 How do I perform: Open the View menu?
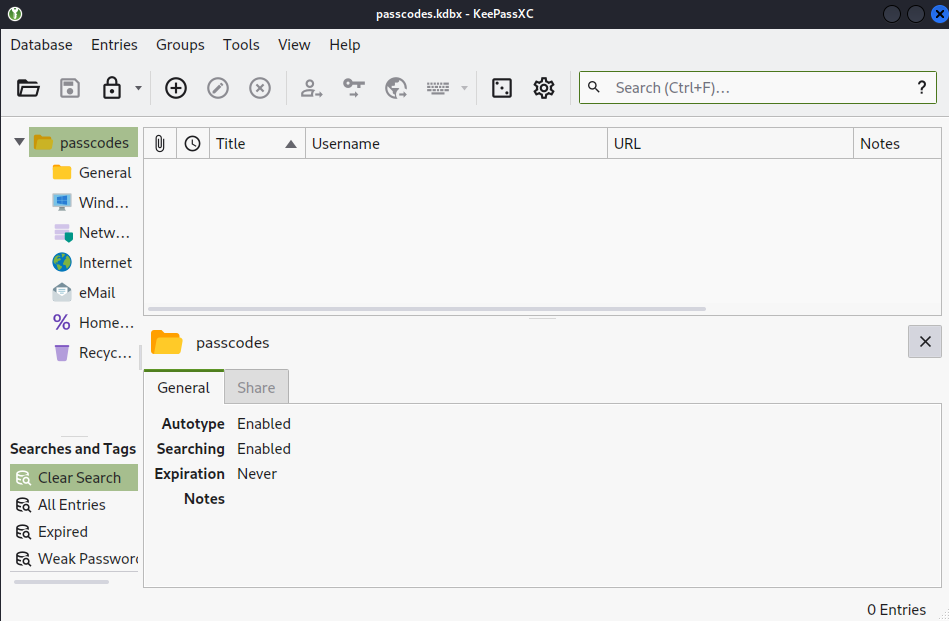pos(294,45)
